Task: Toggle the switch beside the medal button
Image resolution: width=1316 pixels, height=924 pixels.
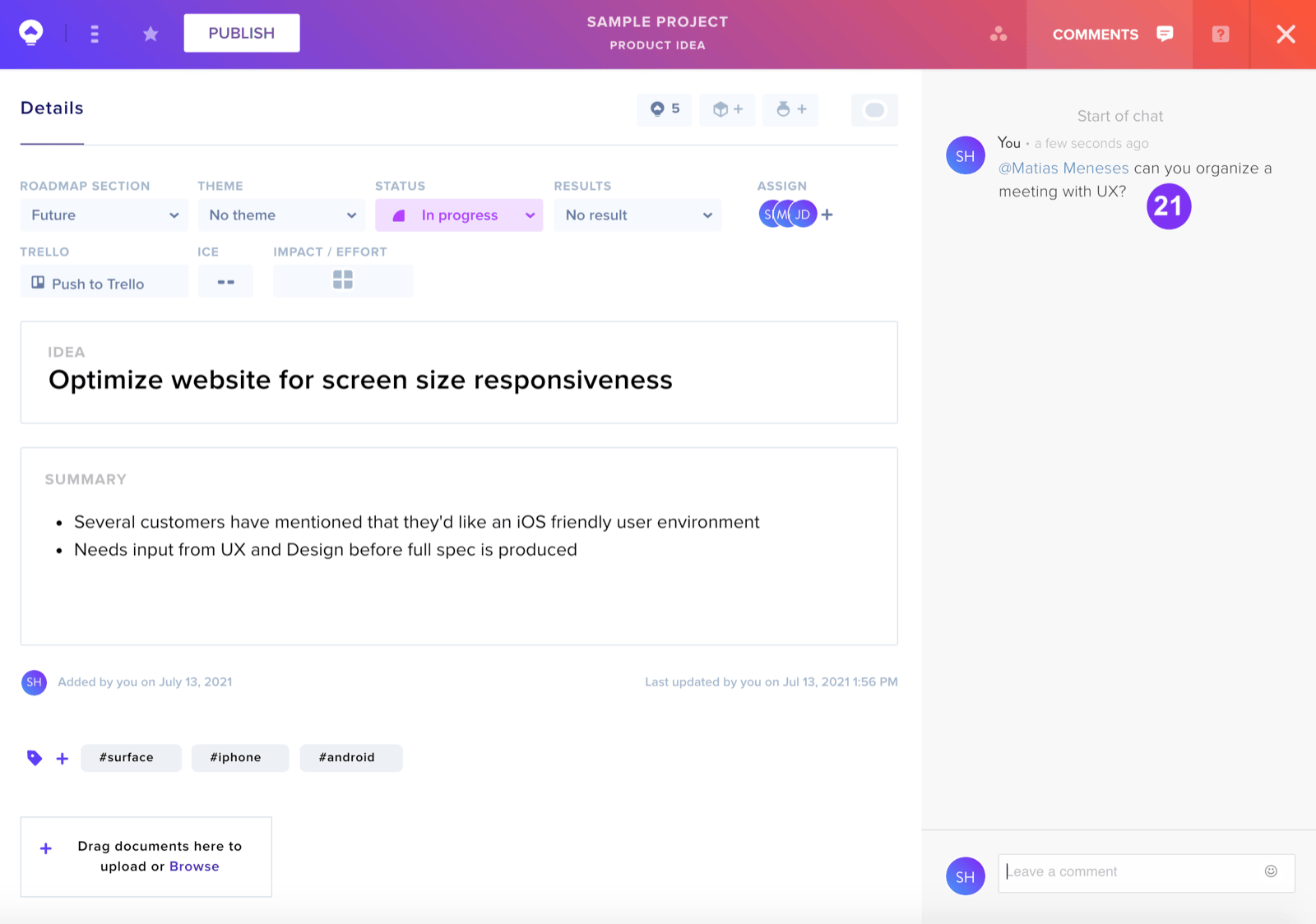Action: pos(874,109)
